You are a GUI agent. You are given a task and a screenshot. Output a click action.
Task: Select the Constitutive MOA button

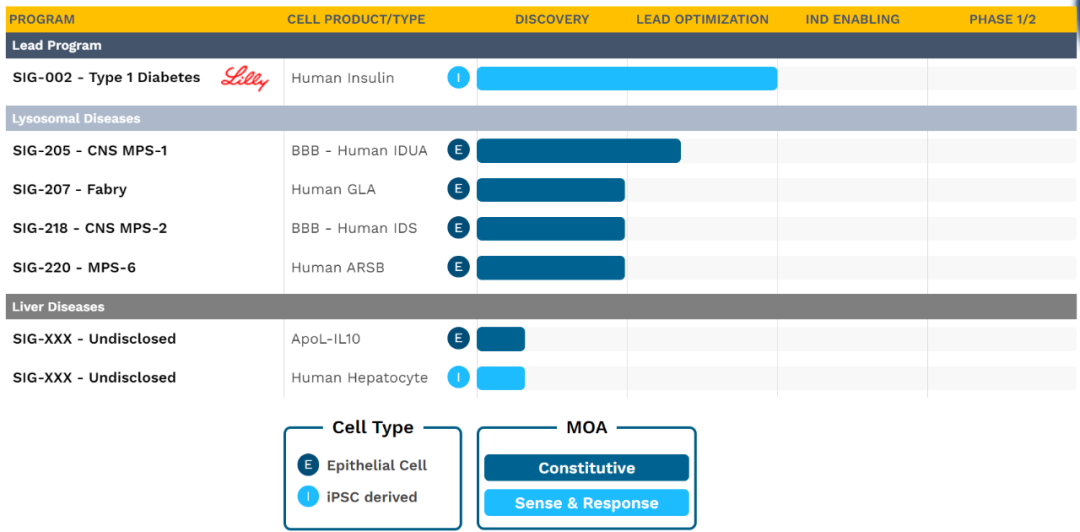point(586,468)
